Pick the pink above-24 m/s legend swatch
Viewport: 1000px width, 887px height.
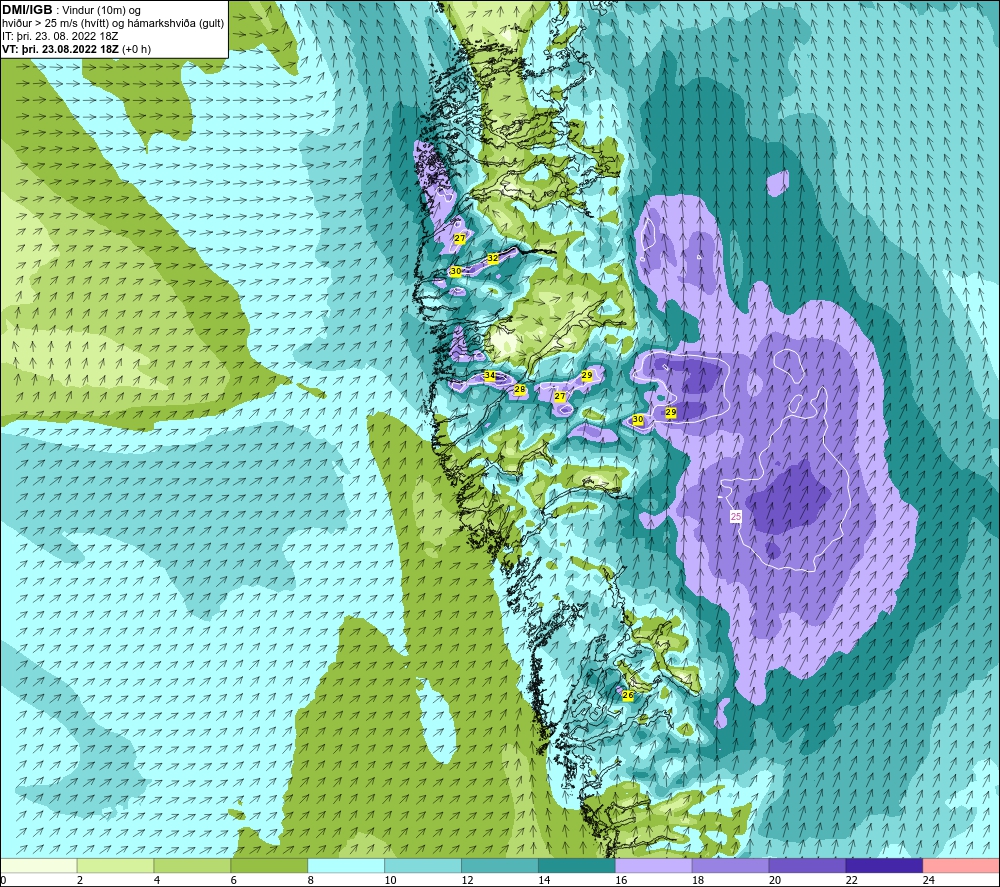pos(961,865)
